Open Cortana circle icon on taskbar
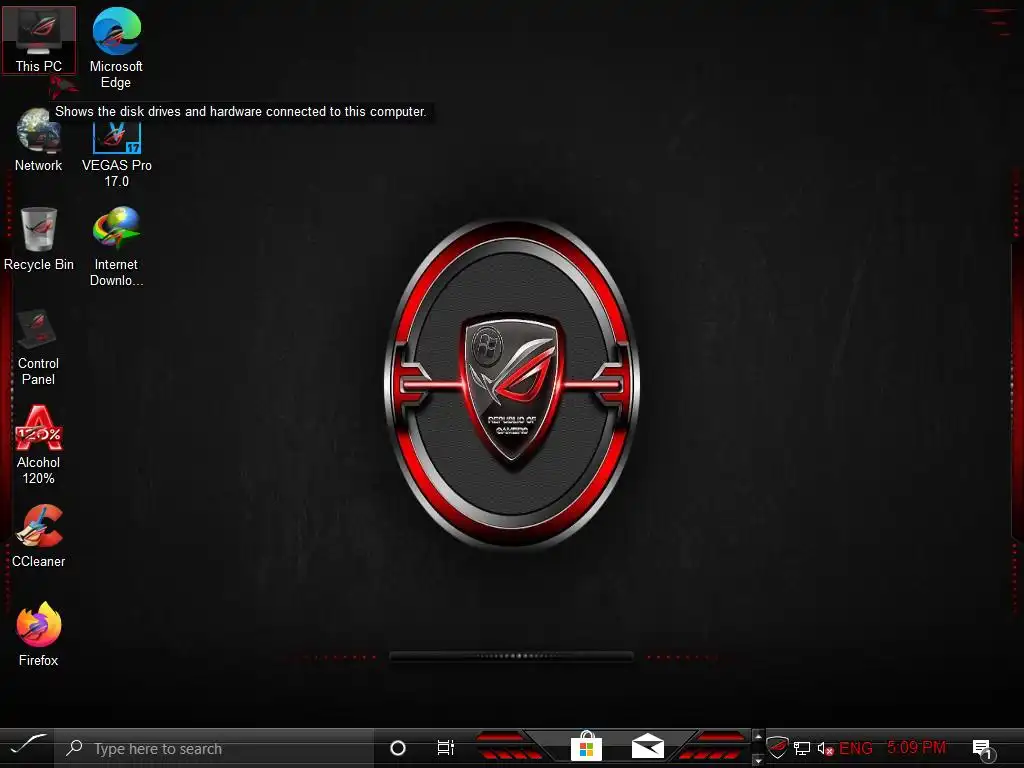This screenshot has width=1024, height=768. coord(398,748)
